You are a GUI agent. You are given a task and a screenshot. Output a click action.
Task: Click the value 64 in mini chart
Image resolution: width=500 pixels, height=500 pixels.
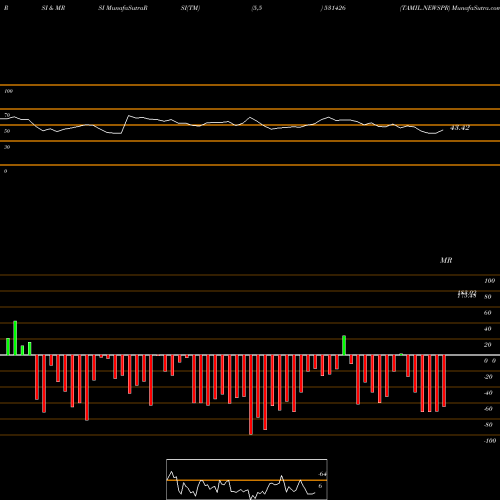(x=322, y=474)
